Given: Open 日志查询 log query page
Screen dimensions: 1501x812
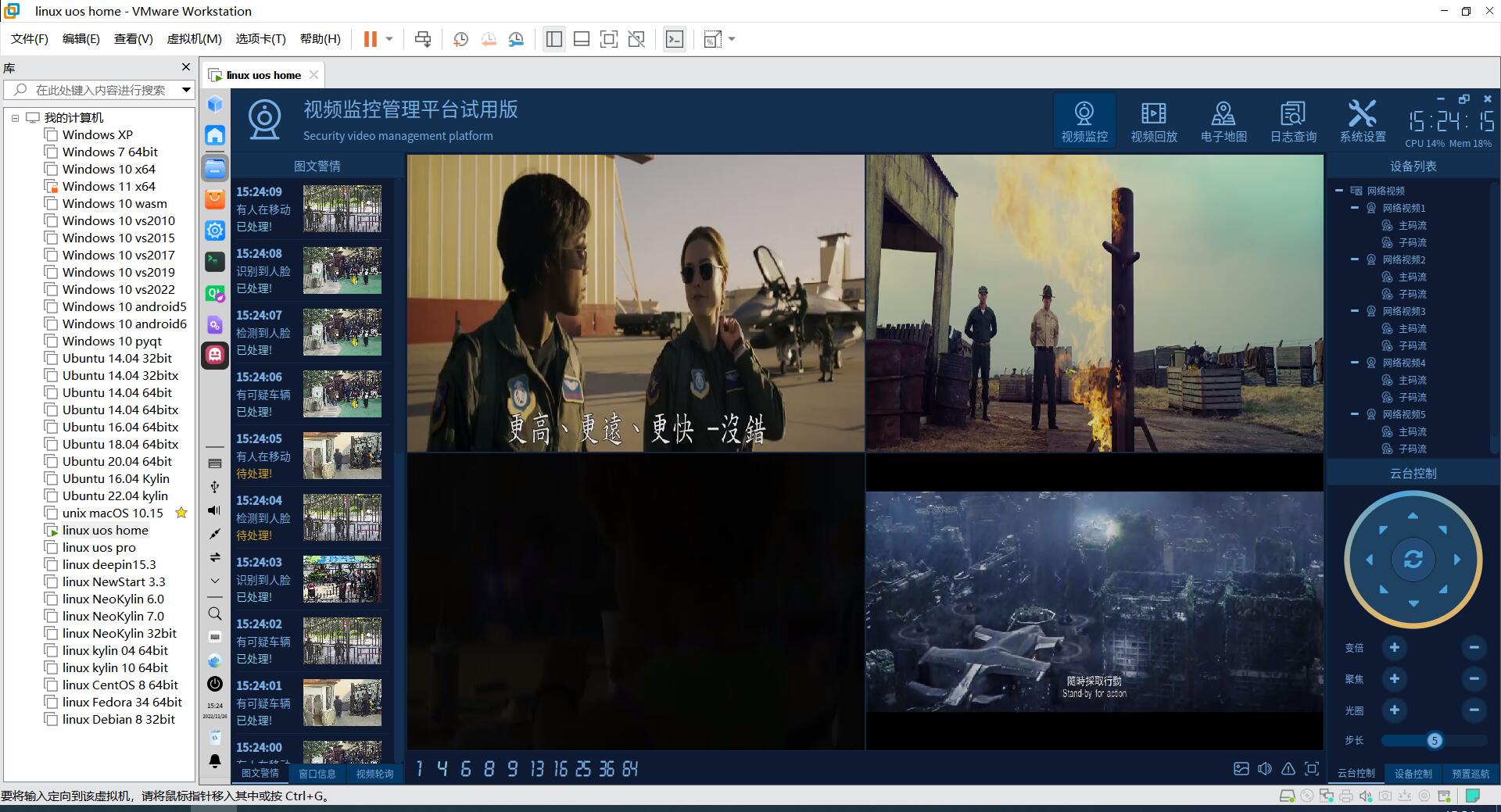Looking at the screenshot, I should [1293, 121].
